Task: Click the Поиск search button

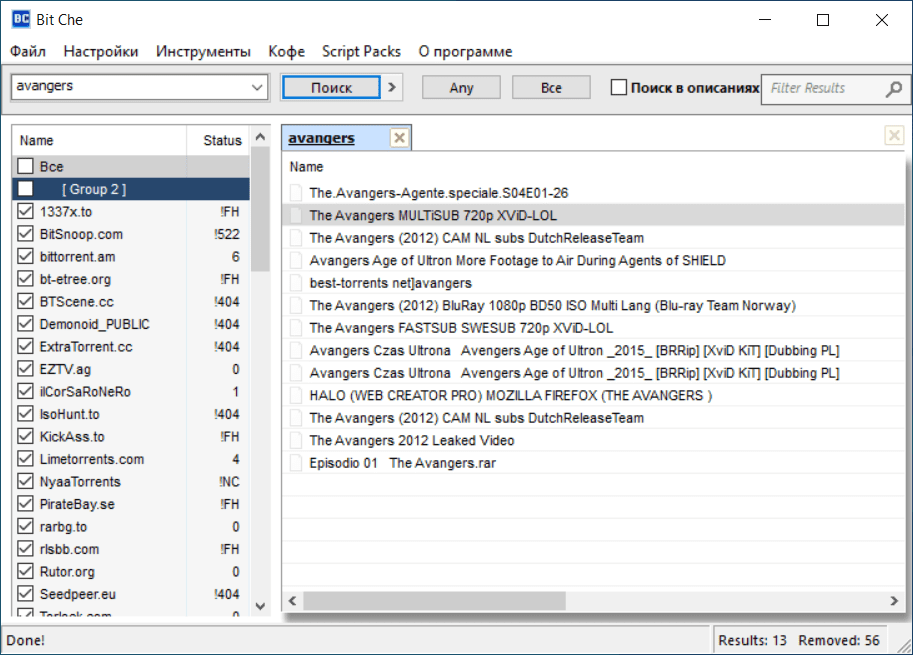Action: tap(331, 87)
